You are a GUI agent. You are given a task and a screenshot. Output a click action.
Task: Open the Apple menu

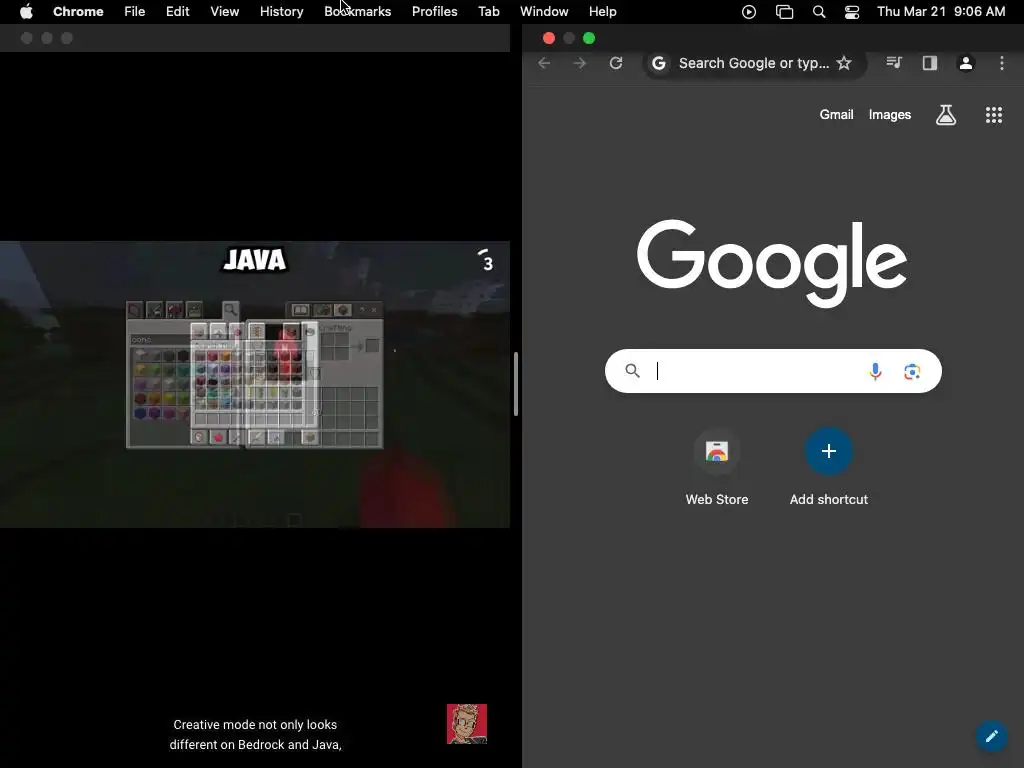click(x=26, y=12)
